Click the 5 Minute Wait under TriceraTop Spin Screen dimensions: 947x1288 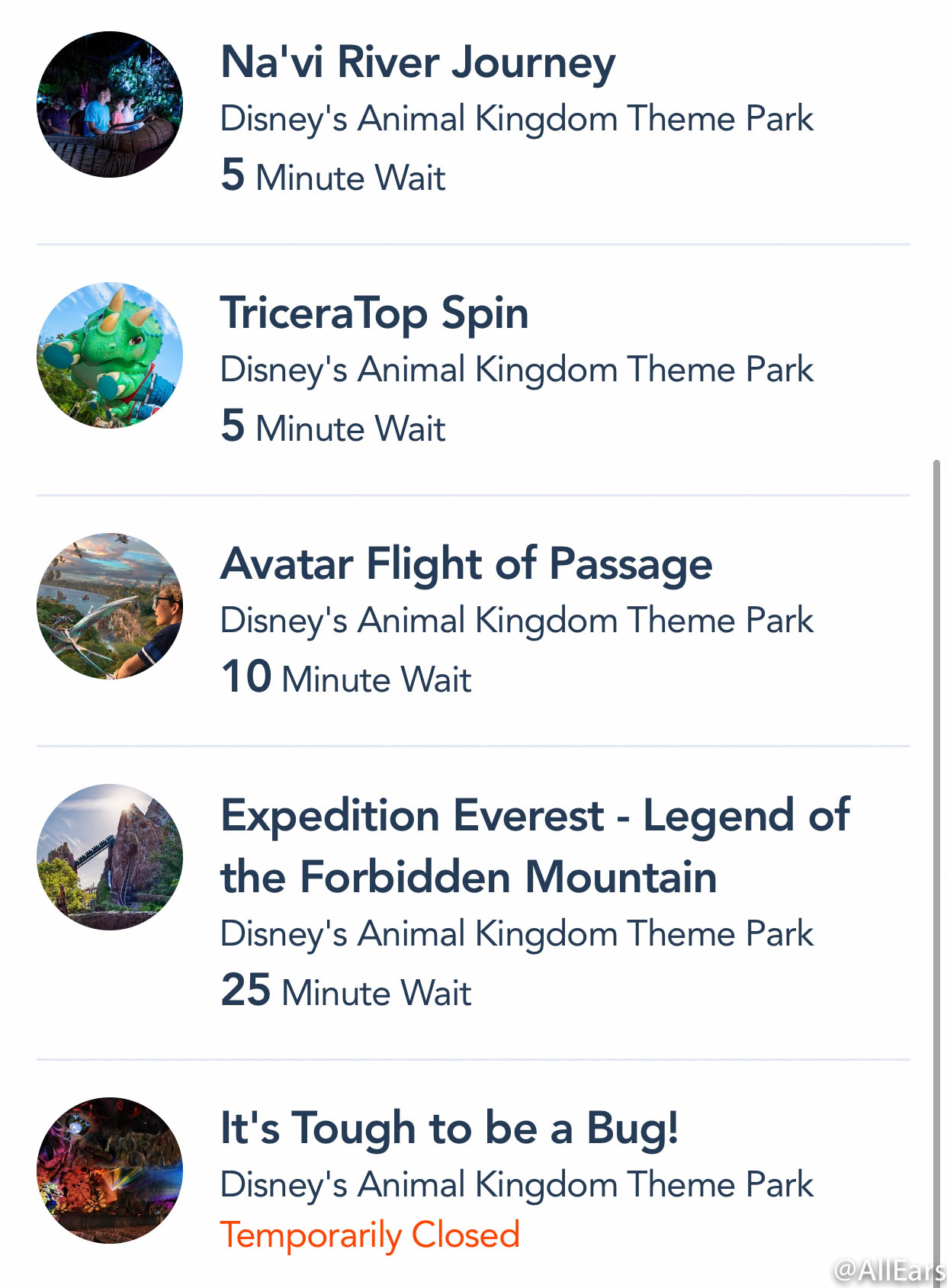pos(333,426)
